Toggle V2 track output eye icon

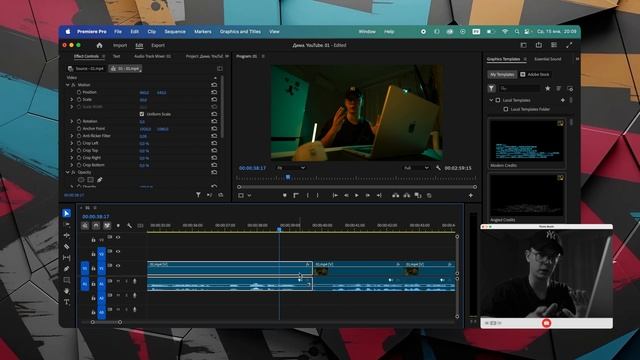[x=118, y=251]
